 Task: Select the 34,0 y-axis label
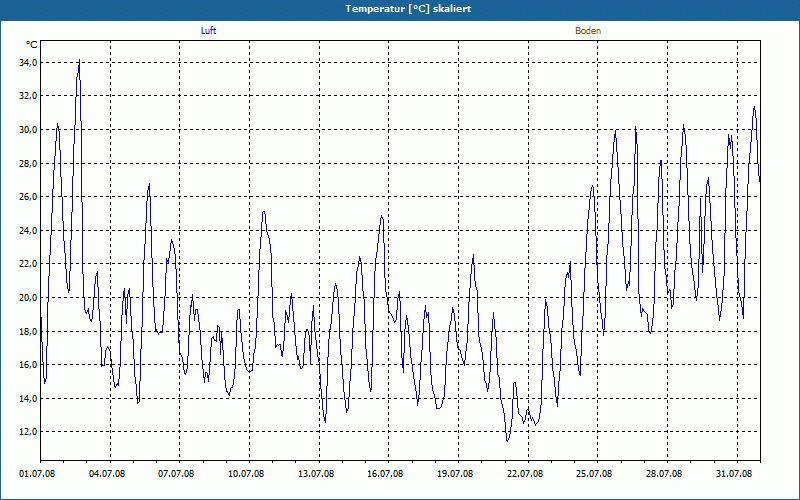click(27, 62)
